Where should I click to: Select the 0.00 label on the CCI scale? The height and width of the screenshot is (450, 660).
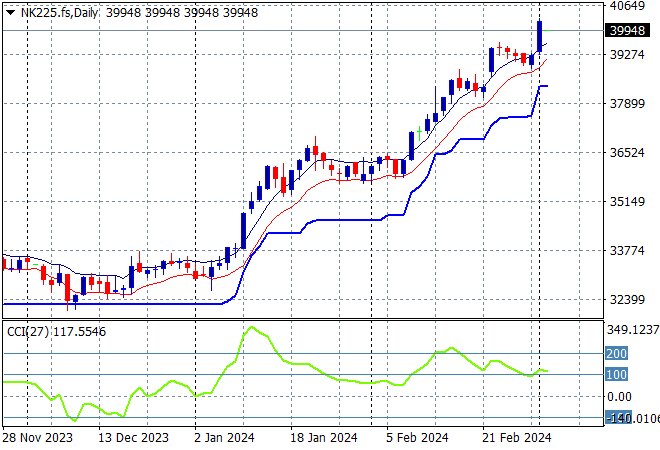(620, 397)
